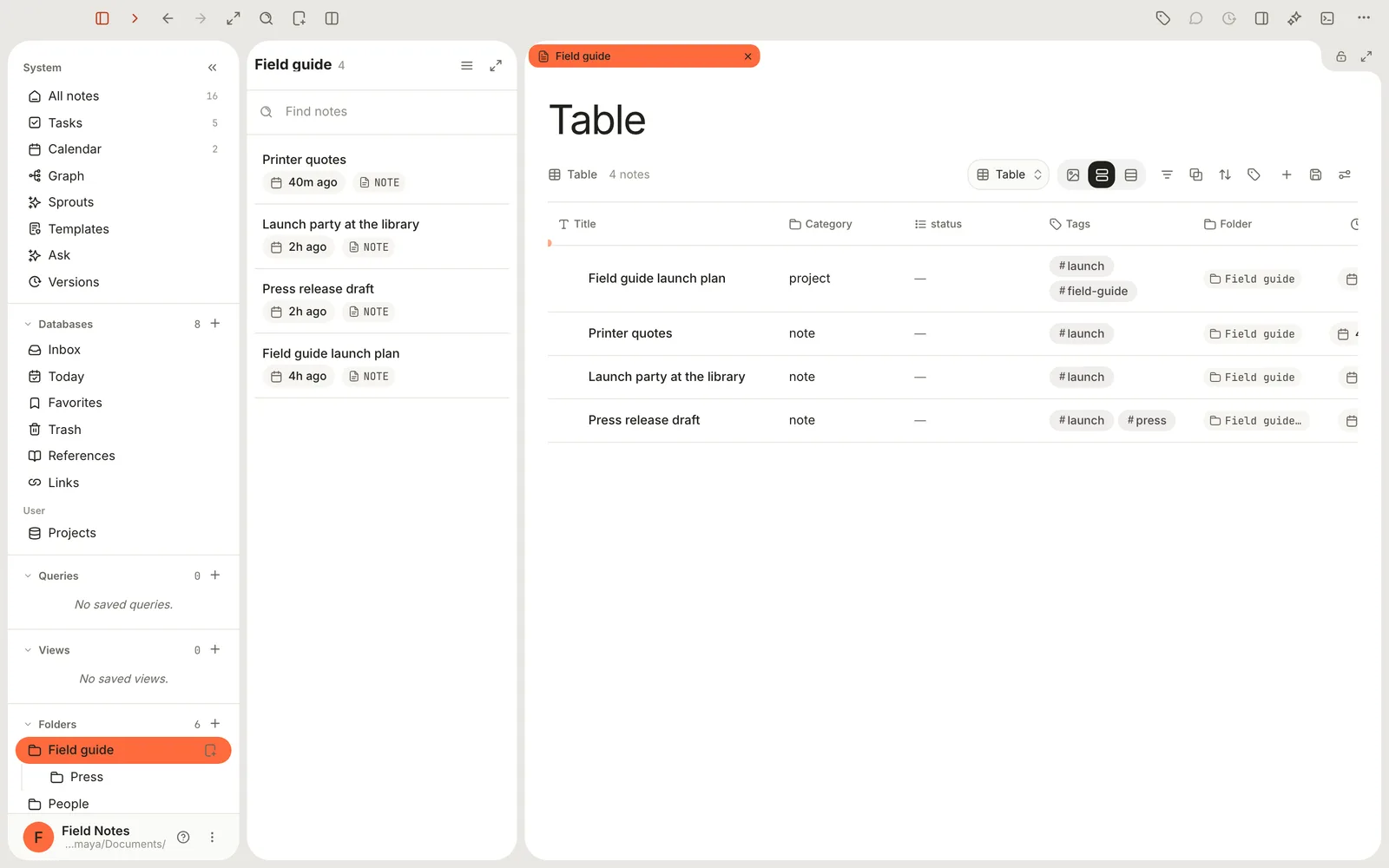
Task: Save the view with the disk icon
Action: click(1316, 174)
